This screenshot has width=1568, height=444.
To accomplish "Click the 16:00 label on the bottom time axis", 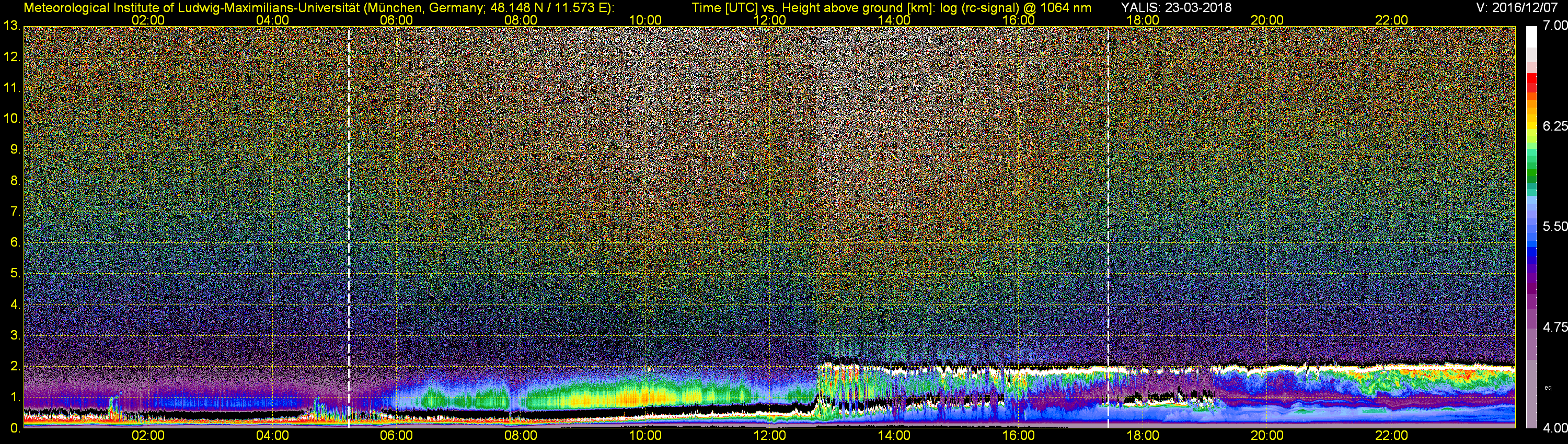I will pos(1018,436).
